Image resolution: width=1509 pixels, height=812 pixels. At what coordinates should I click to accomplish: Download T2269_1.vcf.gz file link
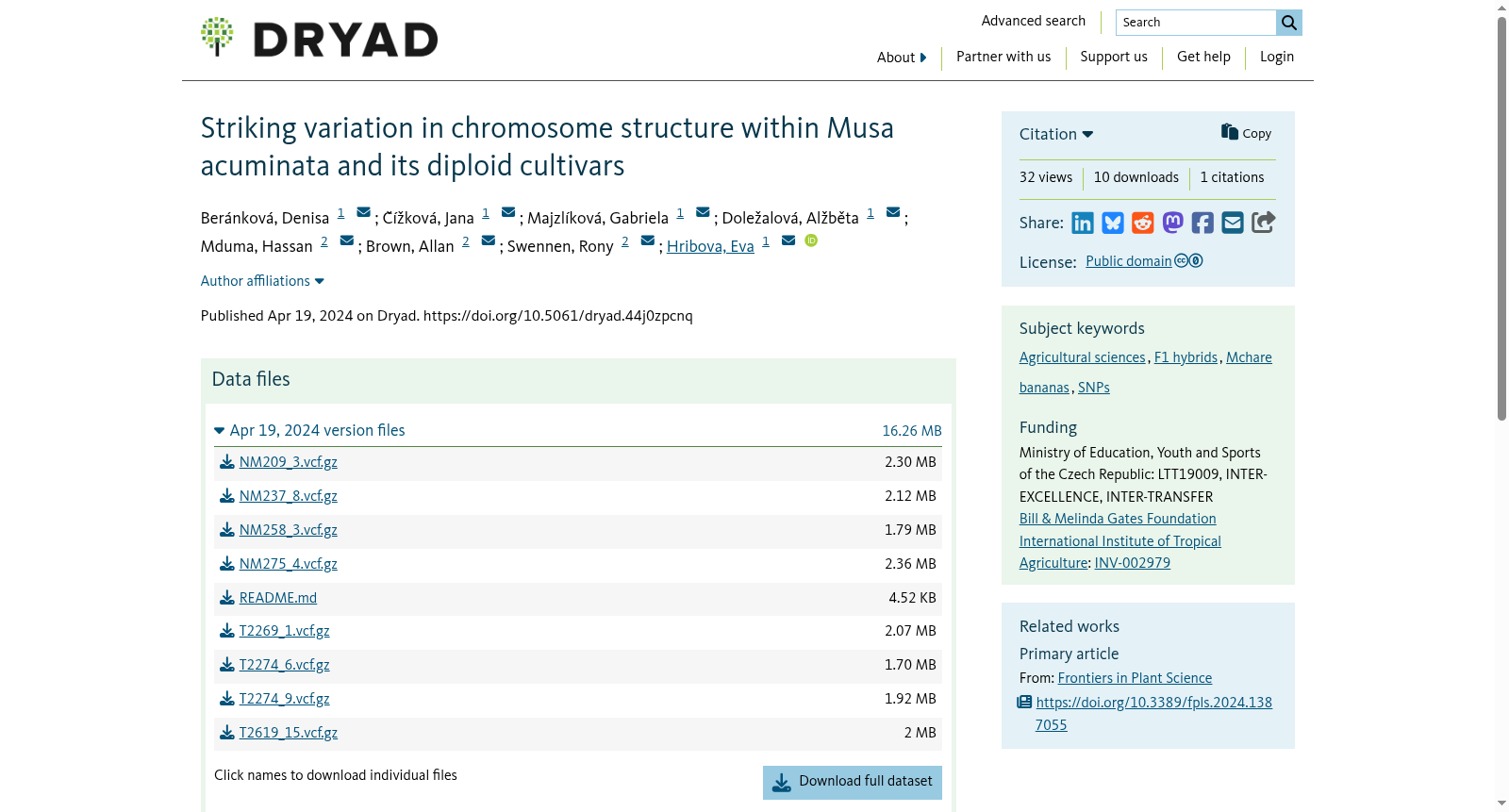pos(285,631)
